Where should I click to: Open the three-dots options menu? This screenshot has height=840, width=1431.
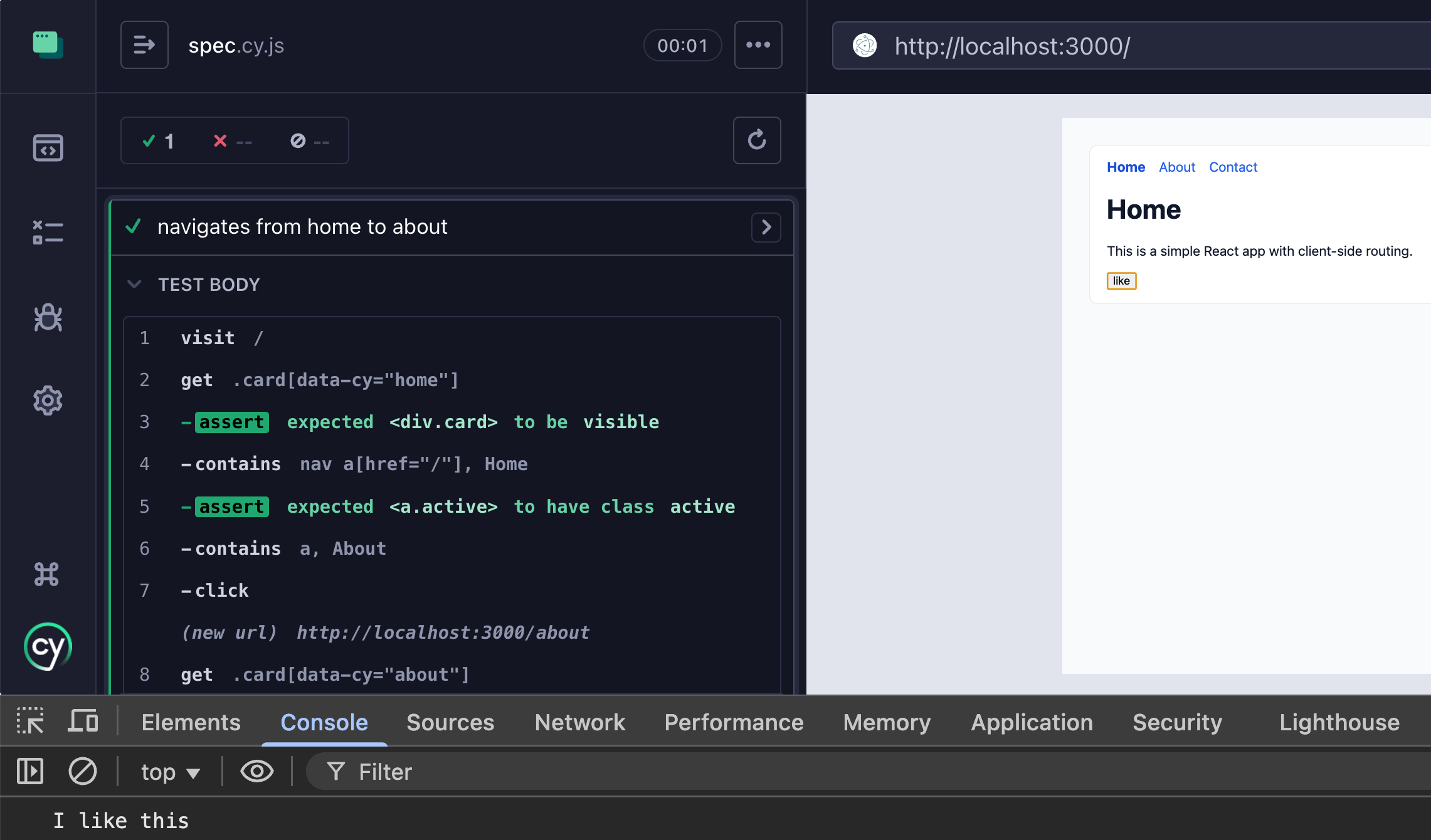click(x=758, y=45)
